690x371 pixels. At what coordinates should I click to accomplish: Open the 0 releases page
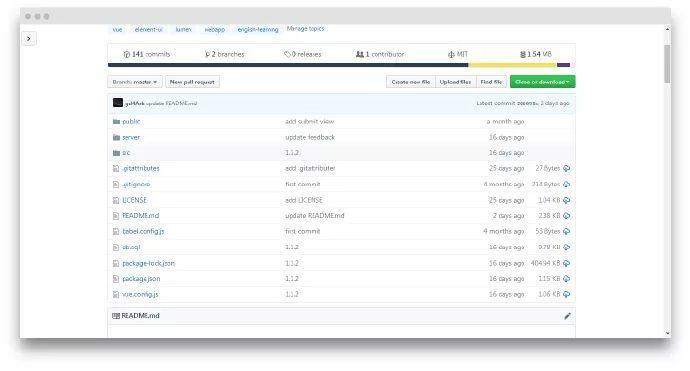pos(303,54)
